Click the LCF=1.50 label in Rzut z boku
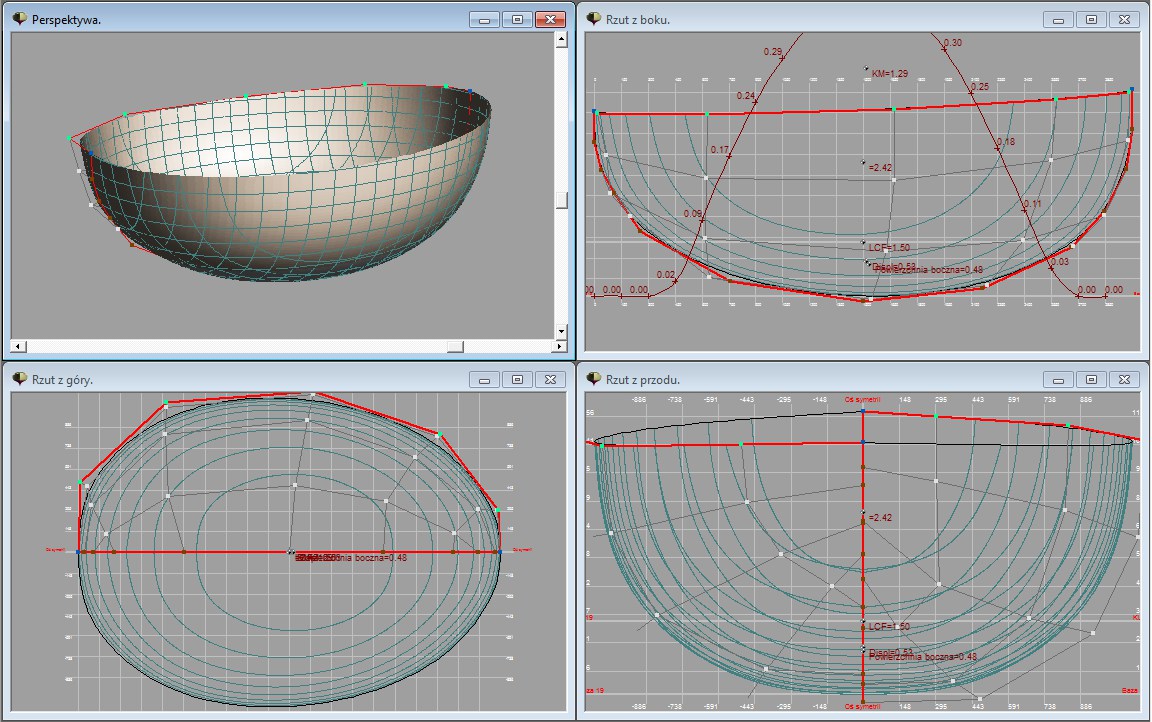This screenshot has width=1152, height=722. [x=889, y=248]
